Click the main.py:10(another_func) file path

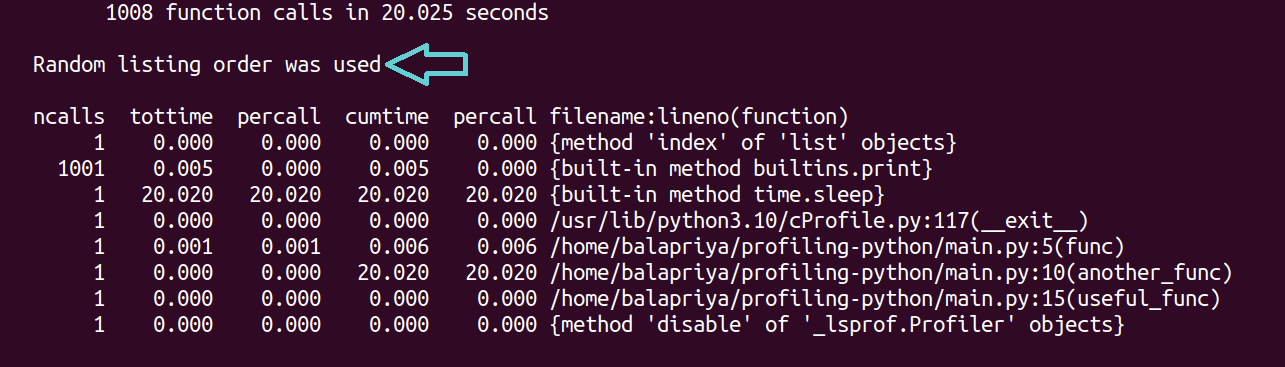click(x=891, y=272)
